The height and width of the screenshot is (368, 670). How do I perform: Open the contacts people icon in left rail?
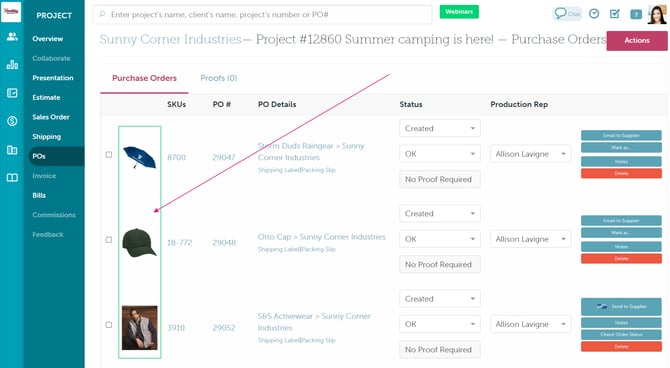(12, 37)
